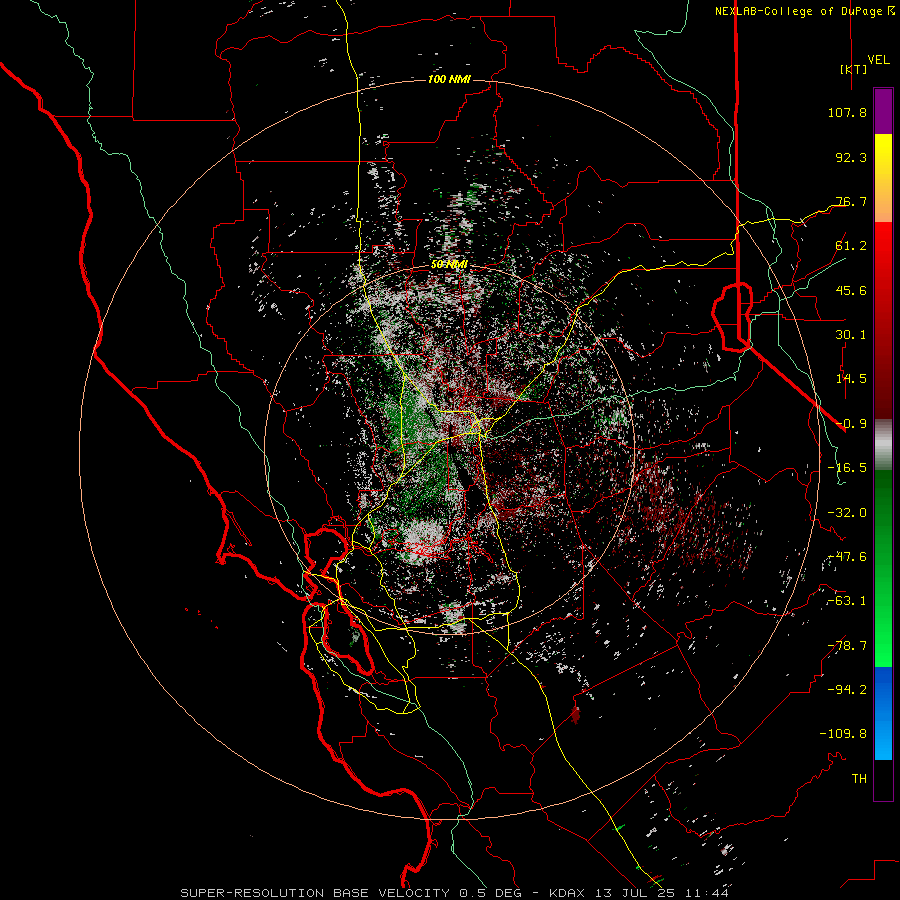Click the 30.1 velocity scale value

(x=851, y=335)
